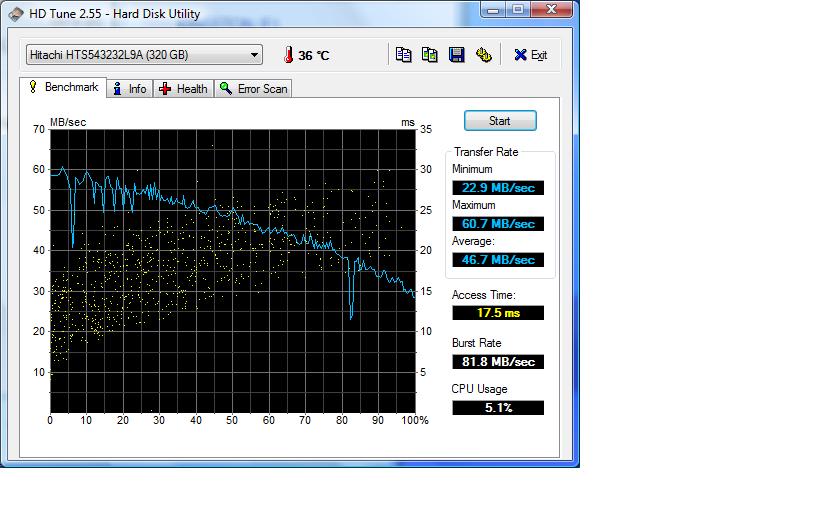Click the 100% label on the graph axis

tap(415, 421)
